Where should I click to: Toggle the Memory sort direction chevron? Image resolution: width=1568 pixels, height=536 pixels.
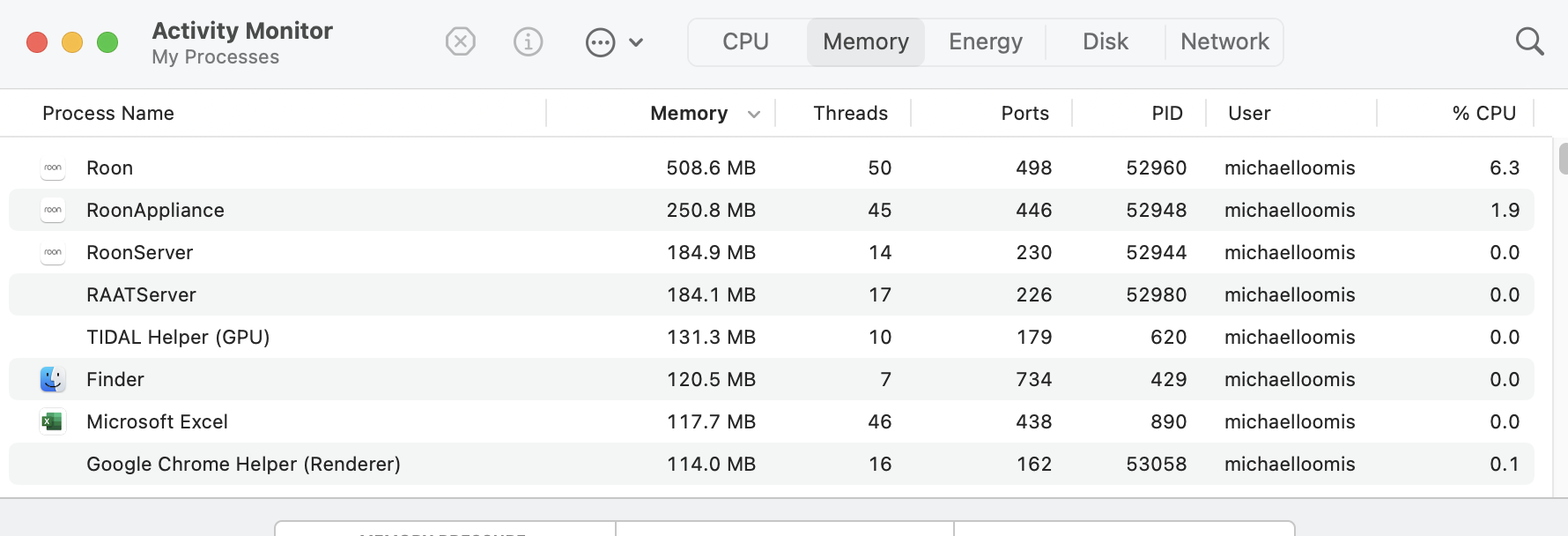(754, 114)
